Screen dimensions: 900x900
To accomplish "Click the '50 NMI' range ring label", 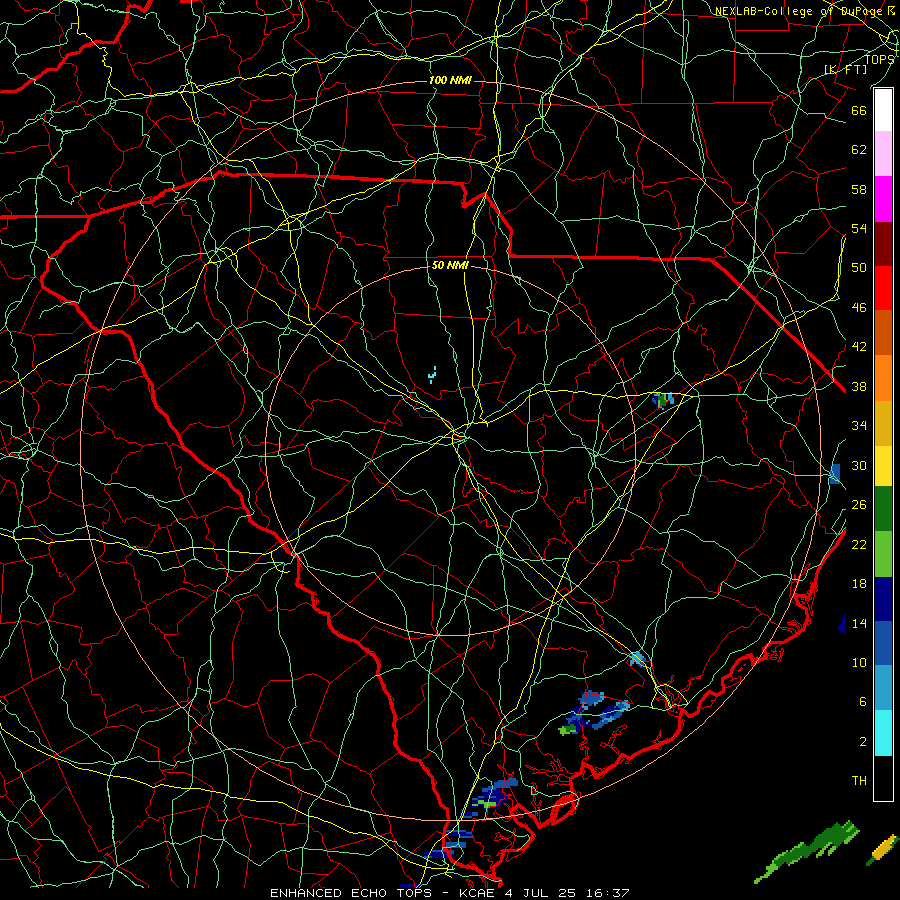I will 450,265.
